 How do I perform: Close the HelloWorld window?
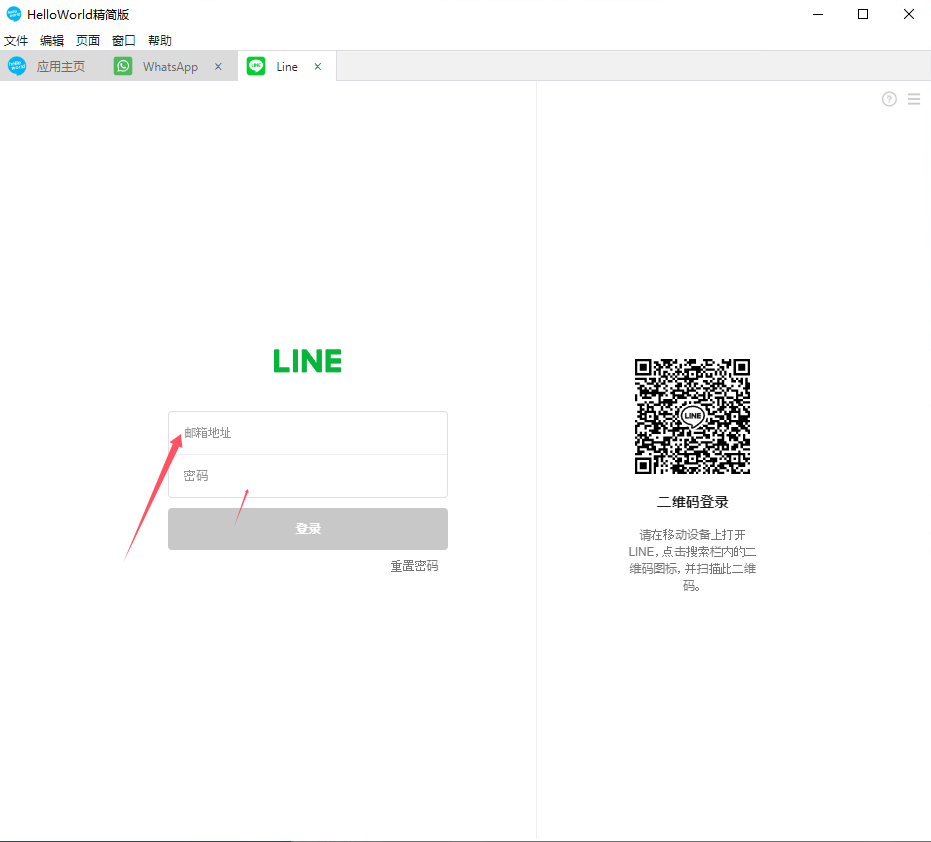(x=908, y=14)
